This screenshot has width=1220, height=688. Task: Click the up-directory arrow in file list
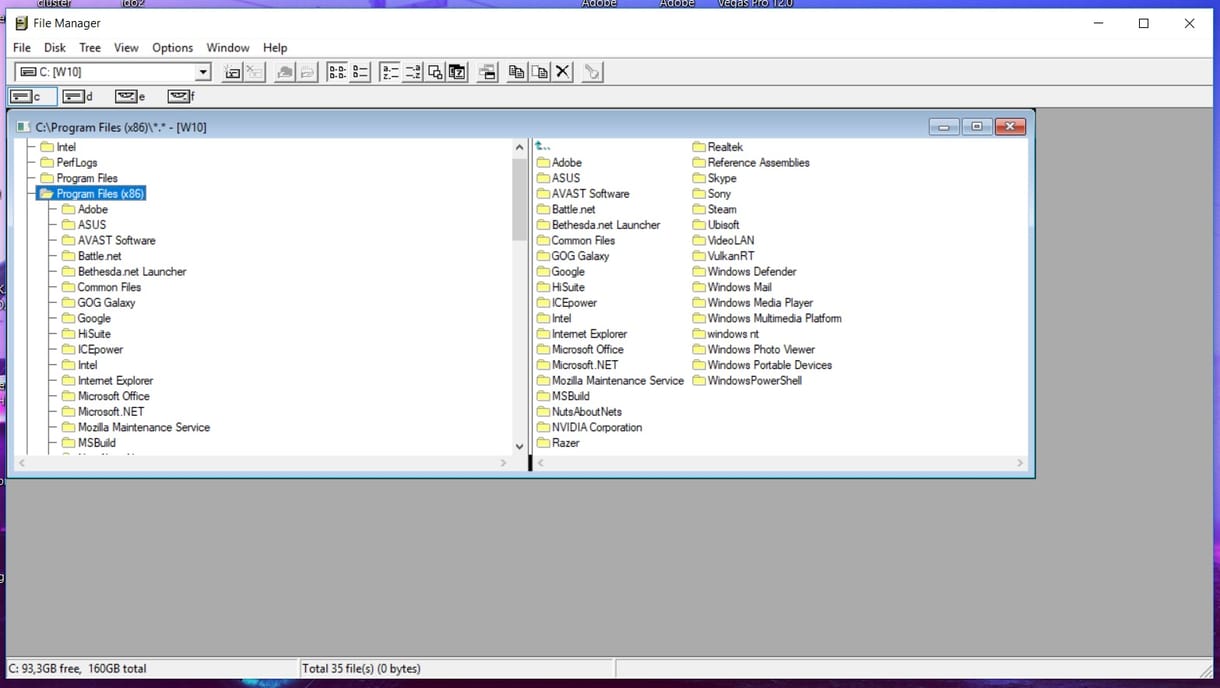pyautogui.click(x=543, y=147)
